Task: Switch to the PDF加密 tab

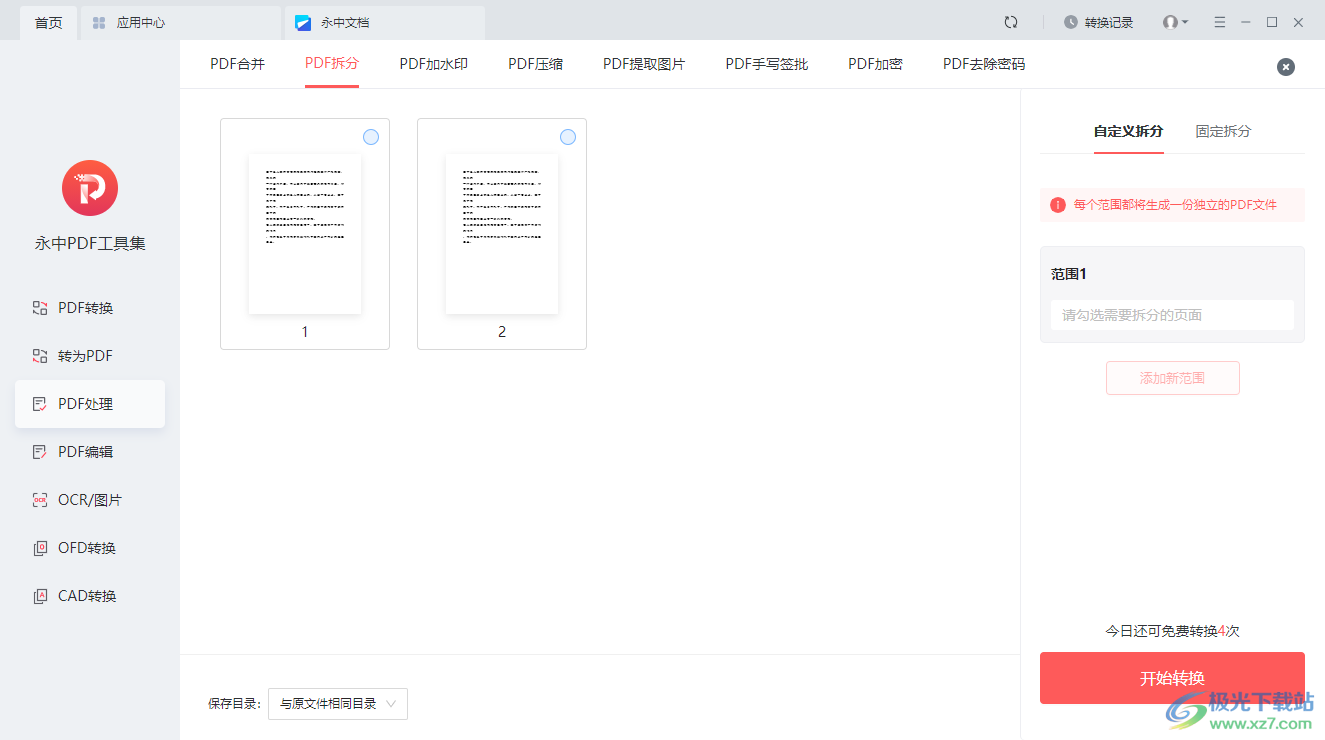Action: click(876, 64)
